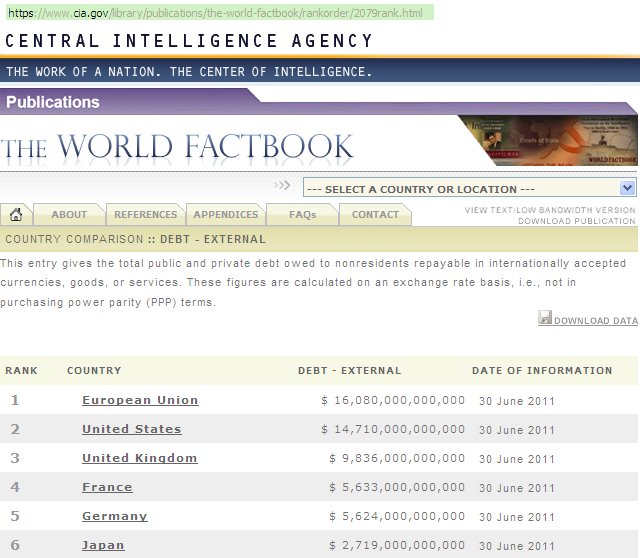The width and height of the screenshot is (640, 558).
Task: Select the $ 5,633,000,000,000 value
Action: click(x=397, y=487)
